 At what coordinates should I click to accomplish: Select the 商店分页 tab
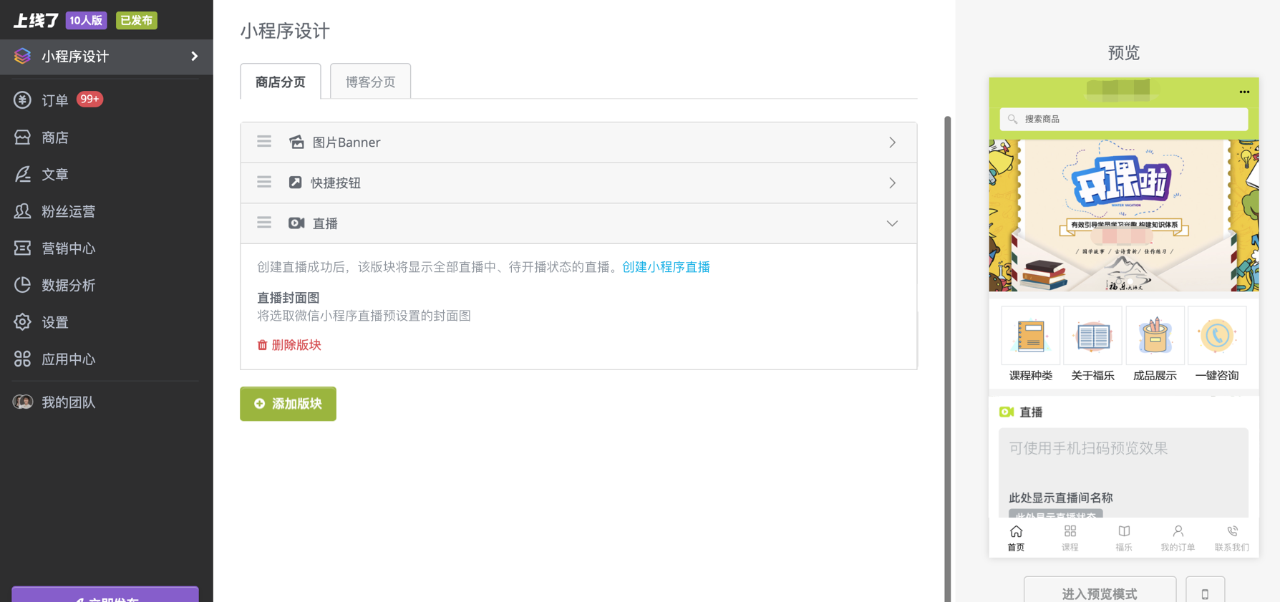[280, 82]
